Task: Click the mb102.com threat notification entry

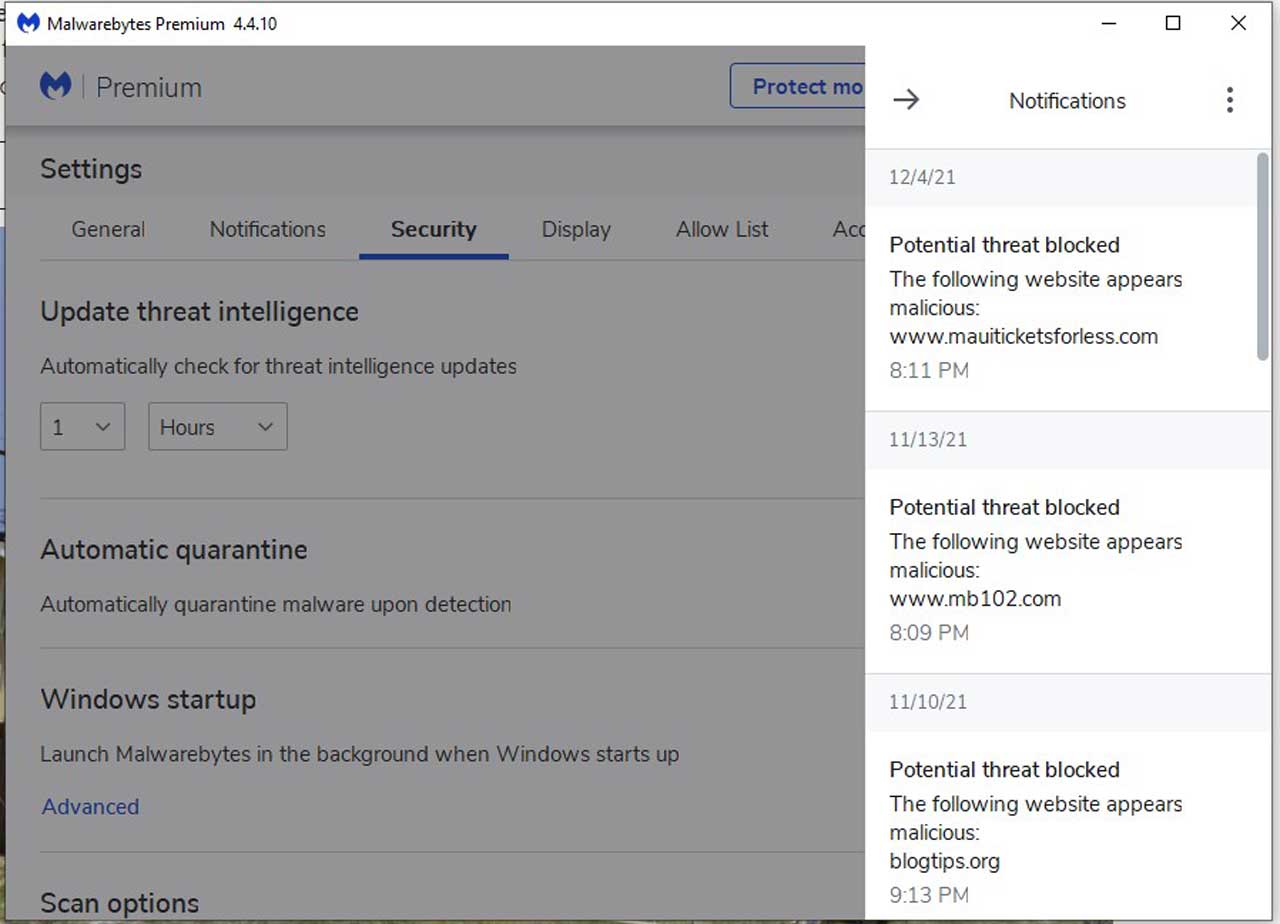Action: pos(1035,565)
